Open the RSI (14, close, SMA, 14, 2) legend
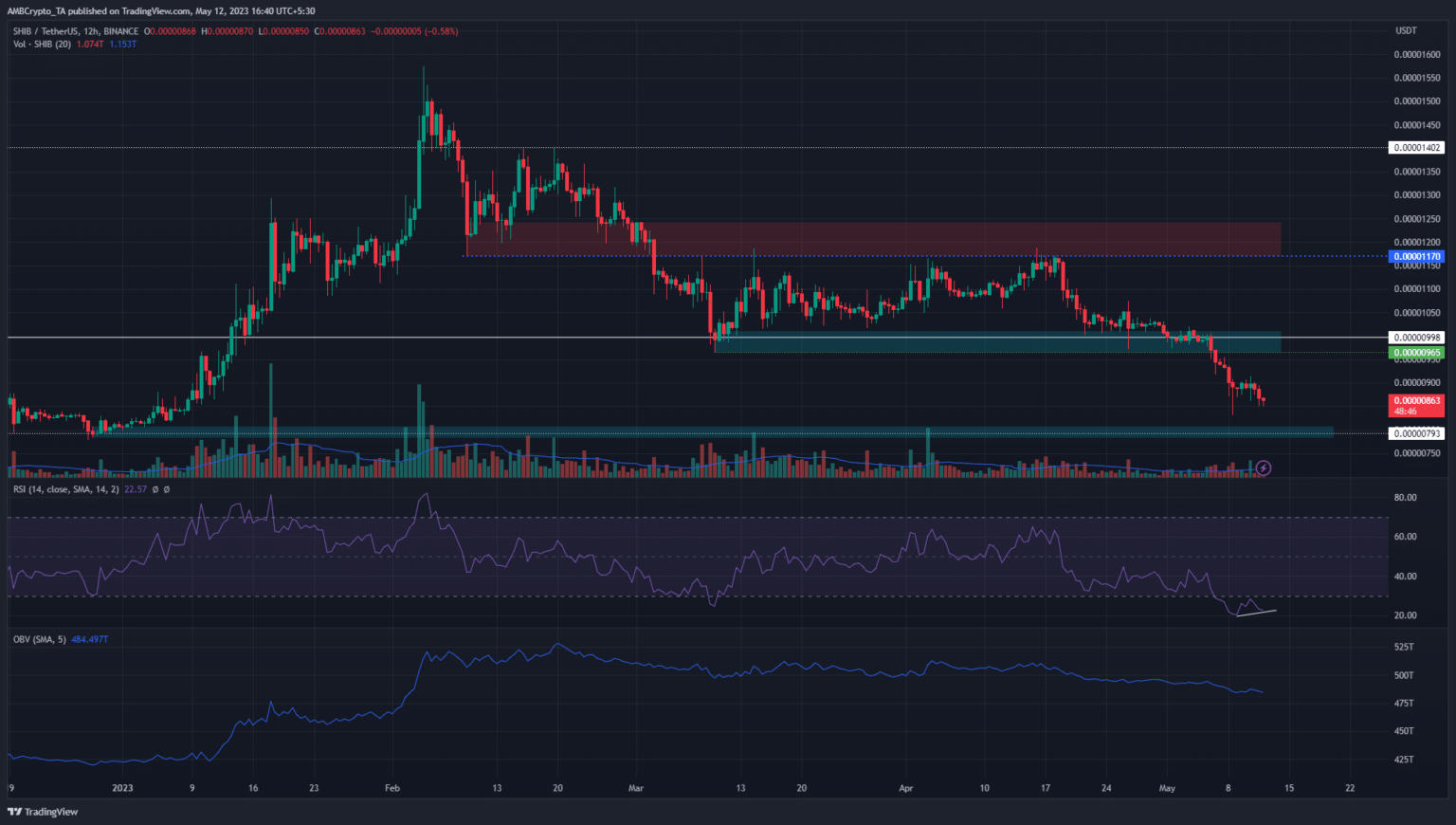This screenshot has height=825, width=1456. pyautogui.click(x=66, y=489)
